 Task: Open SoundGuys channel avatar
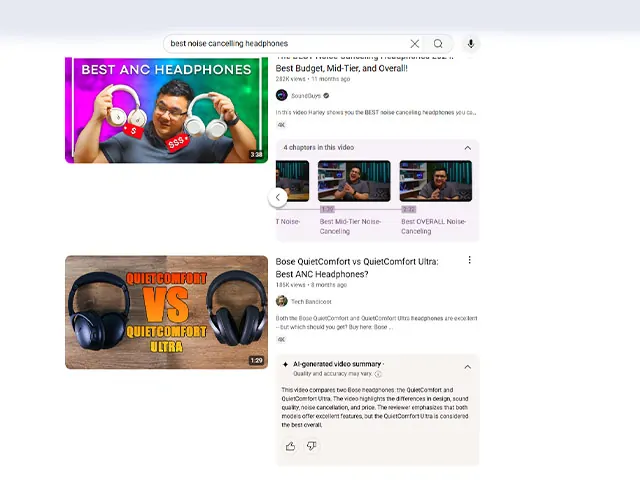point(282,95)
